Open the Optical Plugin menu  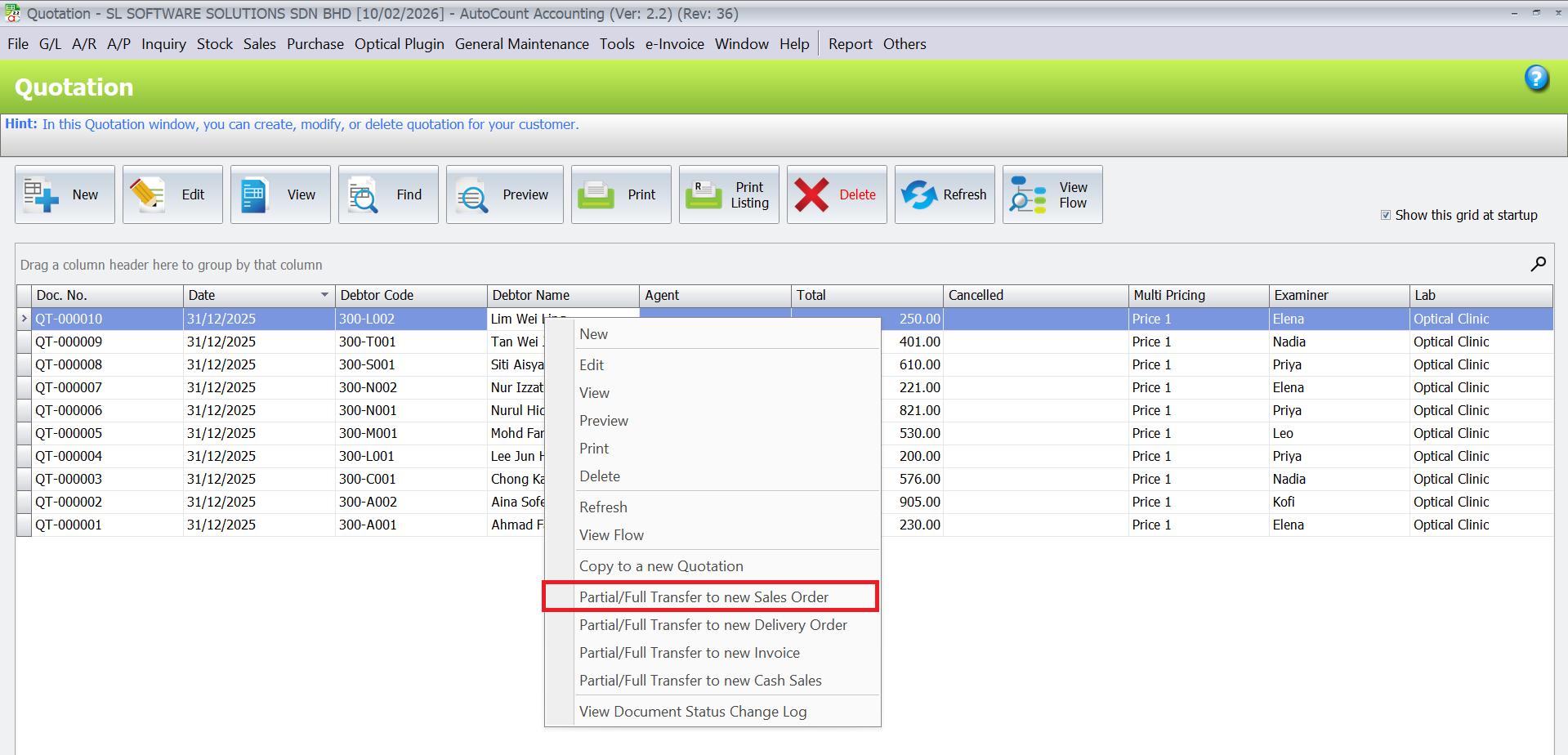[x=399, y=44]
